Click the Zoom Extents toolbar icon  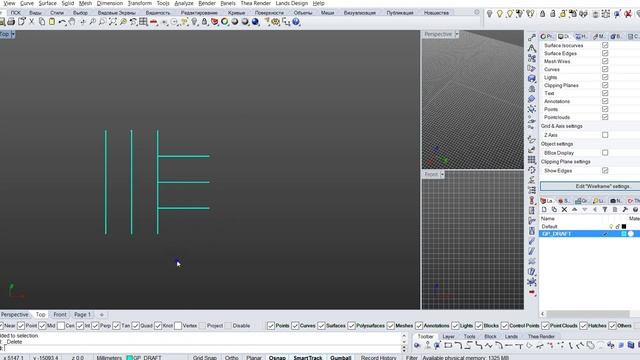pyautogui.click(x=113, y=22)
